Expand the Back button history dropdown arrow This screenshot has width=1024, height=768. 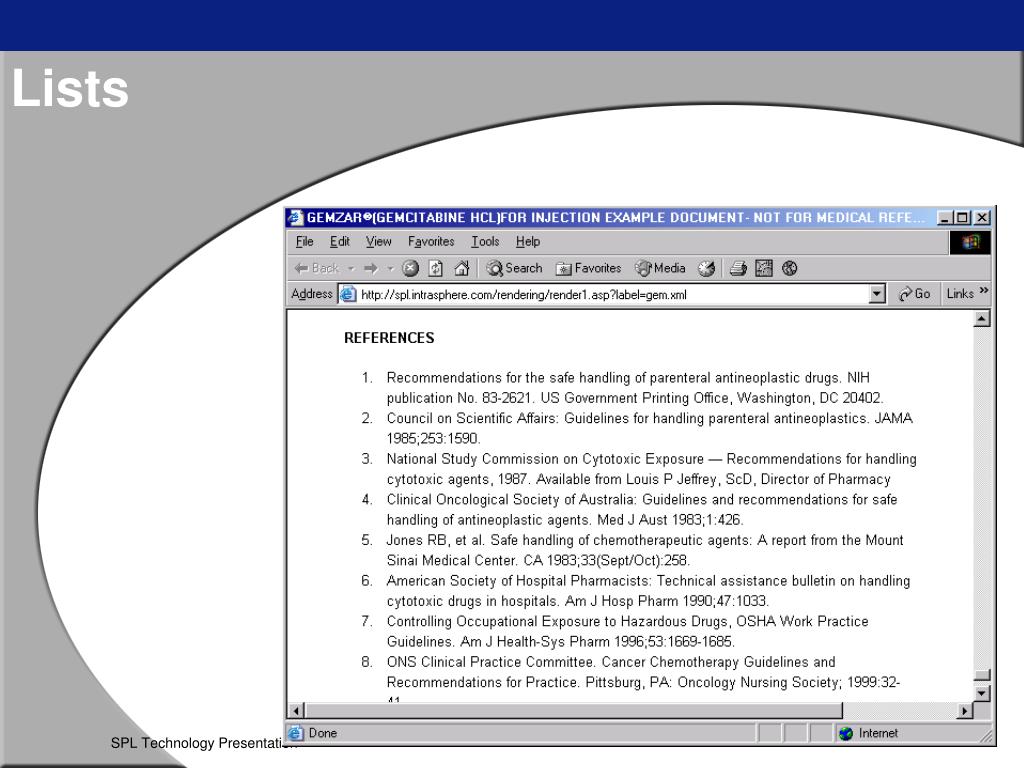click(351, 268)
